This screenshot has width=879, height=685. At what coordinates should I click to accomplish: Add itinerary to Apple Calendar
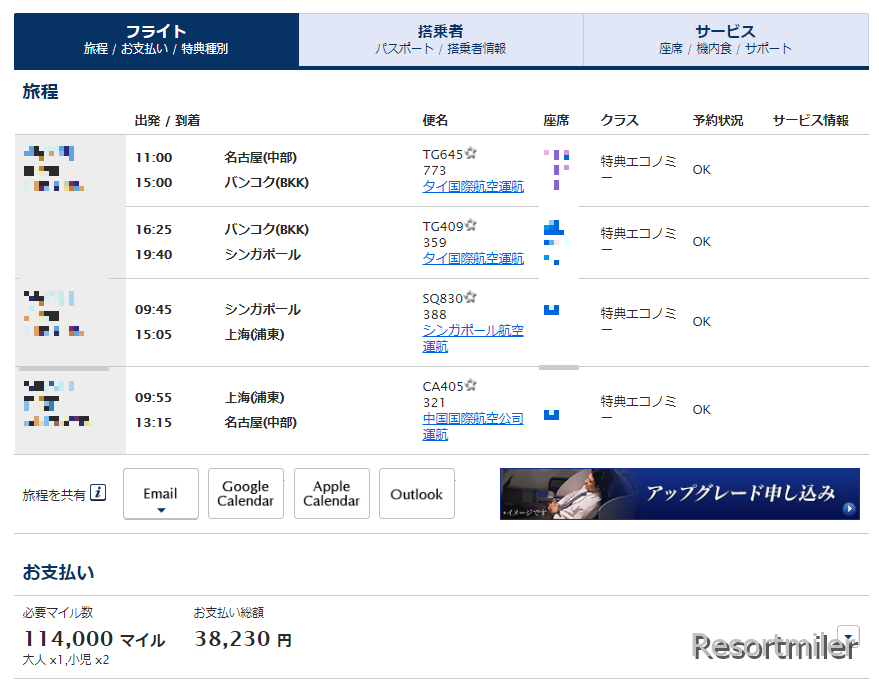pyautogui.click(x=331, y=494)
